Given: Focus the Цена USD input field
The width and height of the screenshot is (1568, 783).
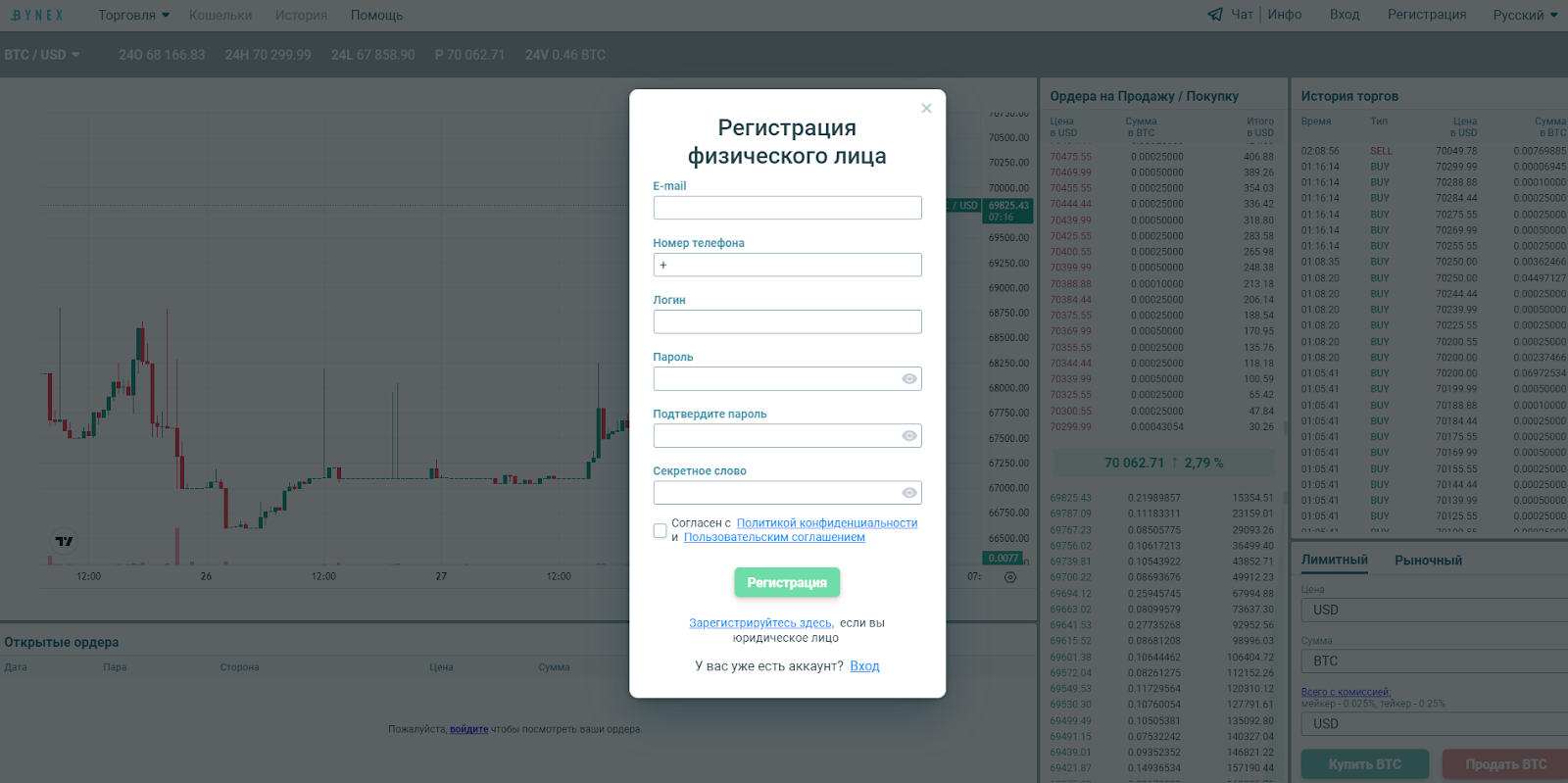Looking at the screenshot, I should click(1435, 610).
